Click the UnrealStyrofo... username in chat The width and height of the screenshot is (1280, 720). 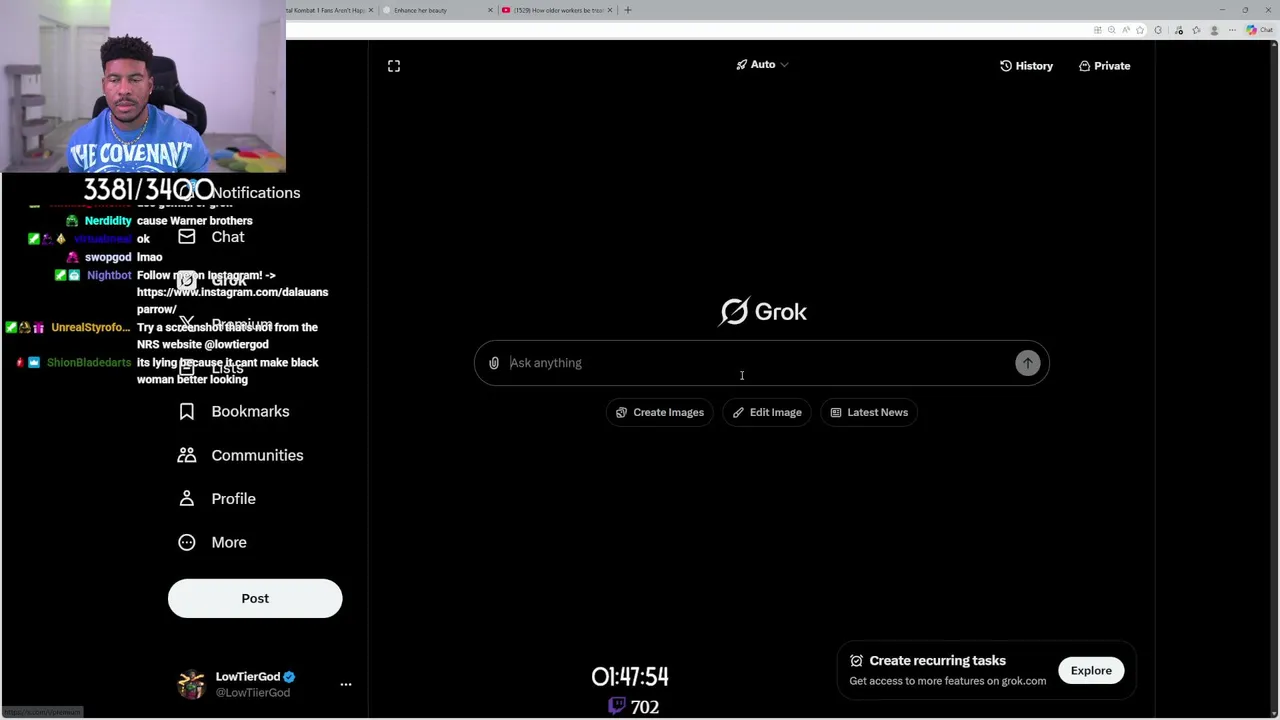tap(91, 328)
